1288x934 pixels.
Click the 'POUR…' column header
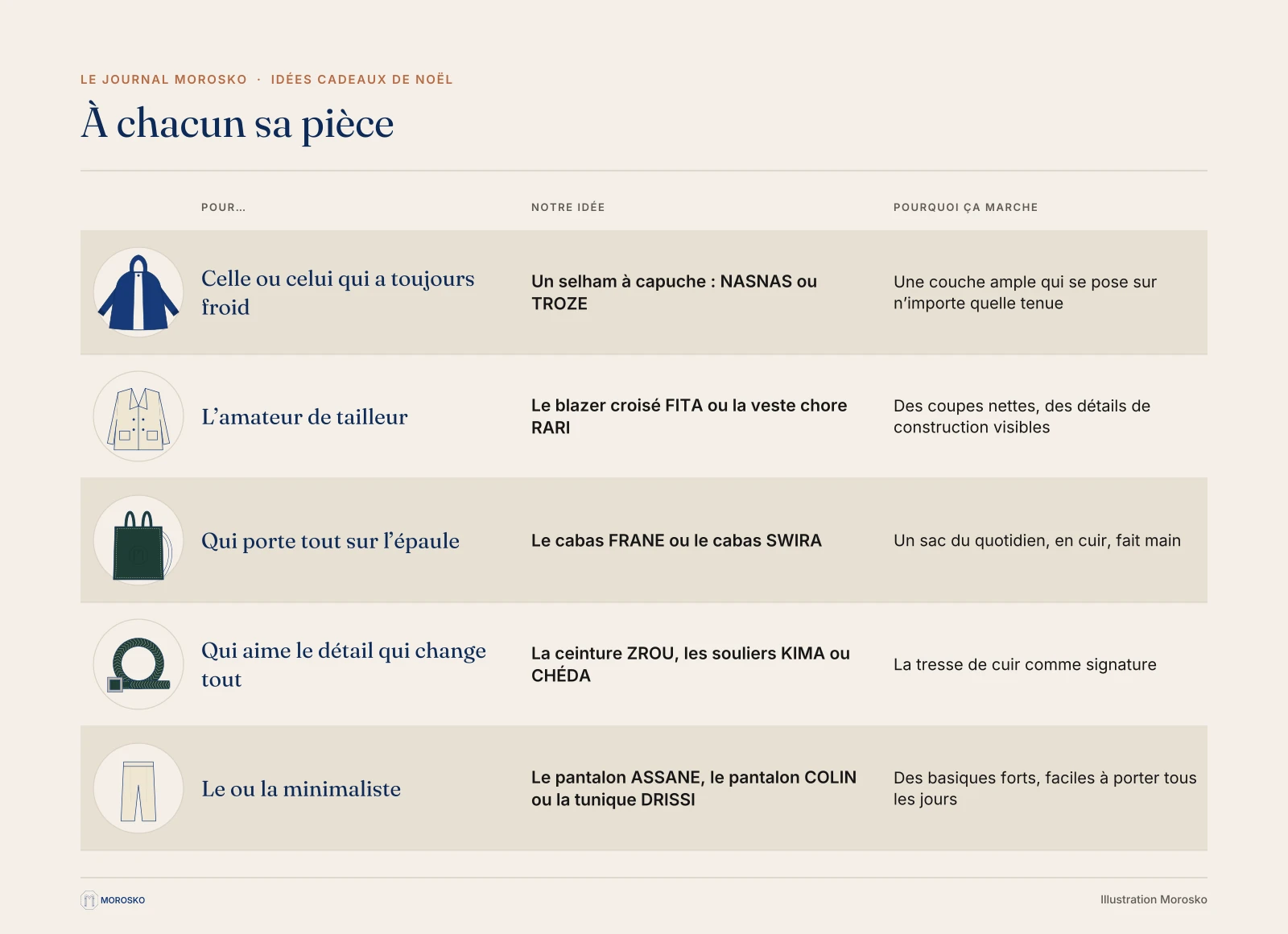[x=223, y=208]
